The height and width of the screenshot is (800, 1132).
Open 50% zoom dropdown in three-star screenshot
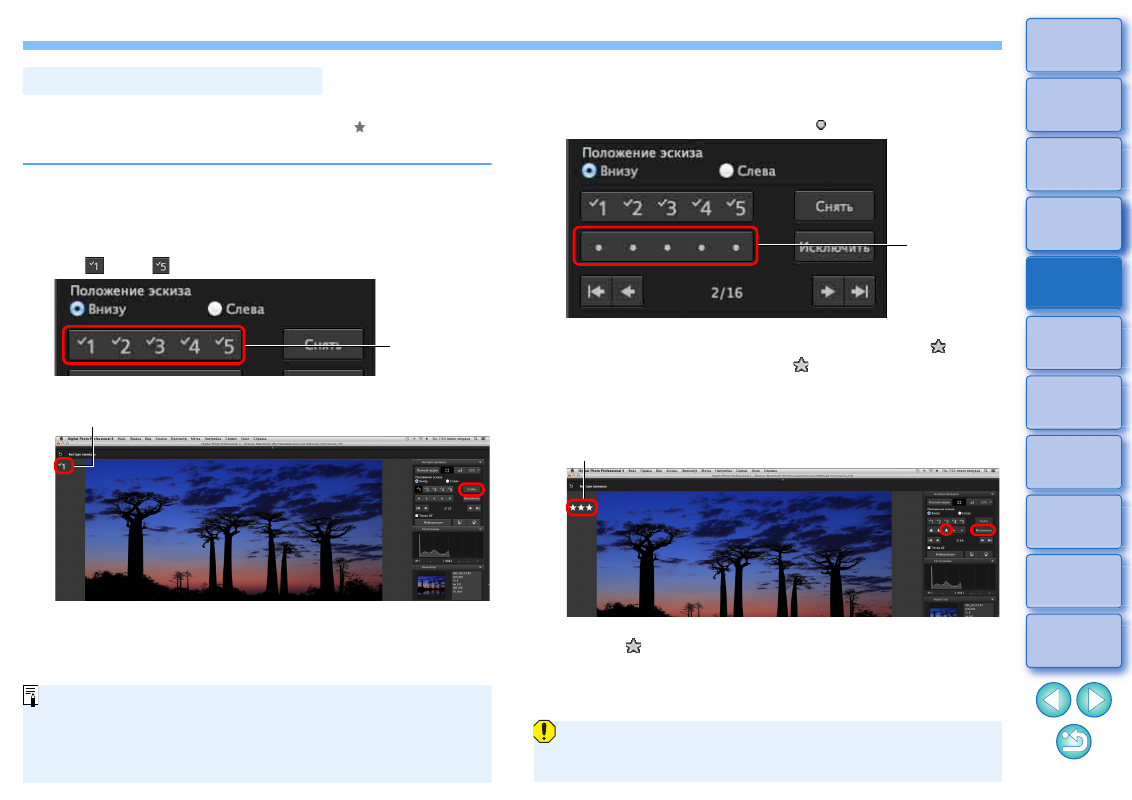click(x=985, y=503)
